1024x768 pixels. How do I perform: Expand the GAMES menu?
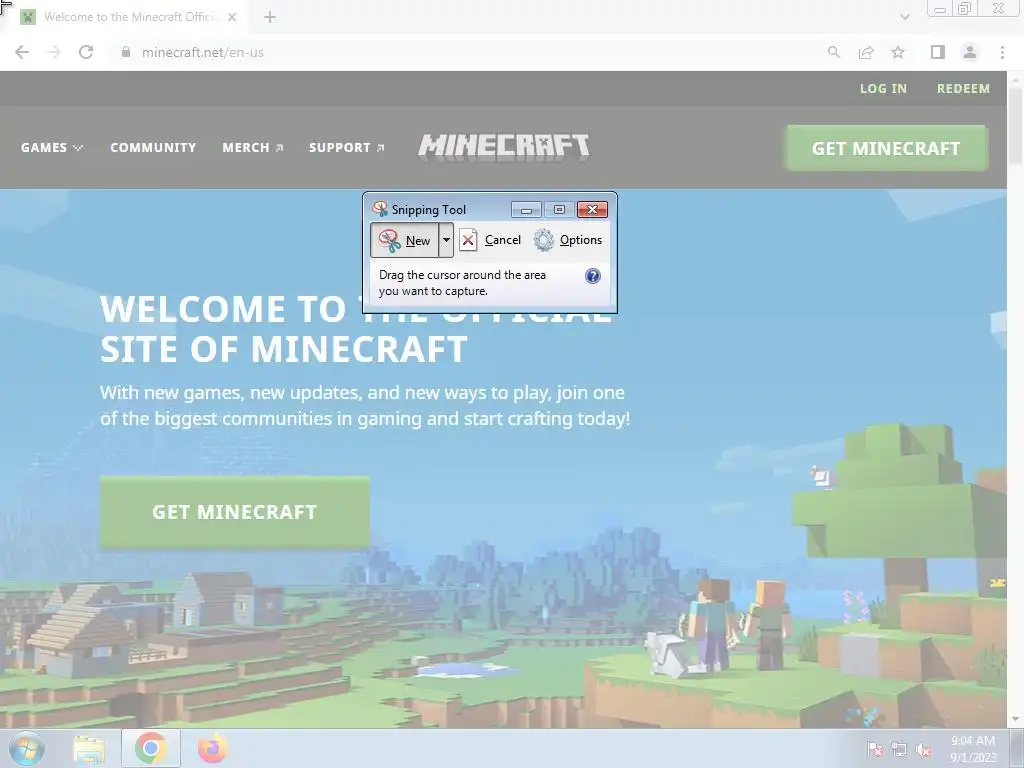(x=52, y=148)
